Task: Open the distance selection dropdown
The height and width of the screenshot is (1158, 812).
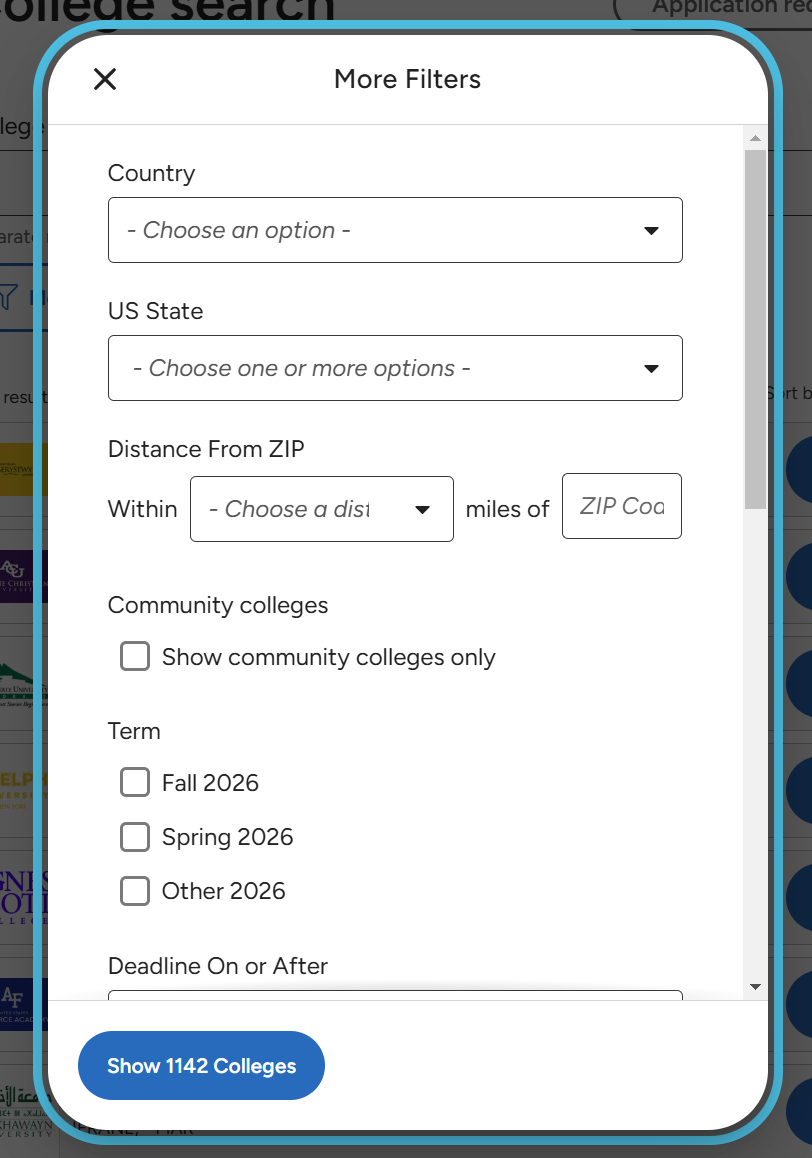Action: (321, 509)
